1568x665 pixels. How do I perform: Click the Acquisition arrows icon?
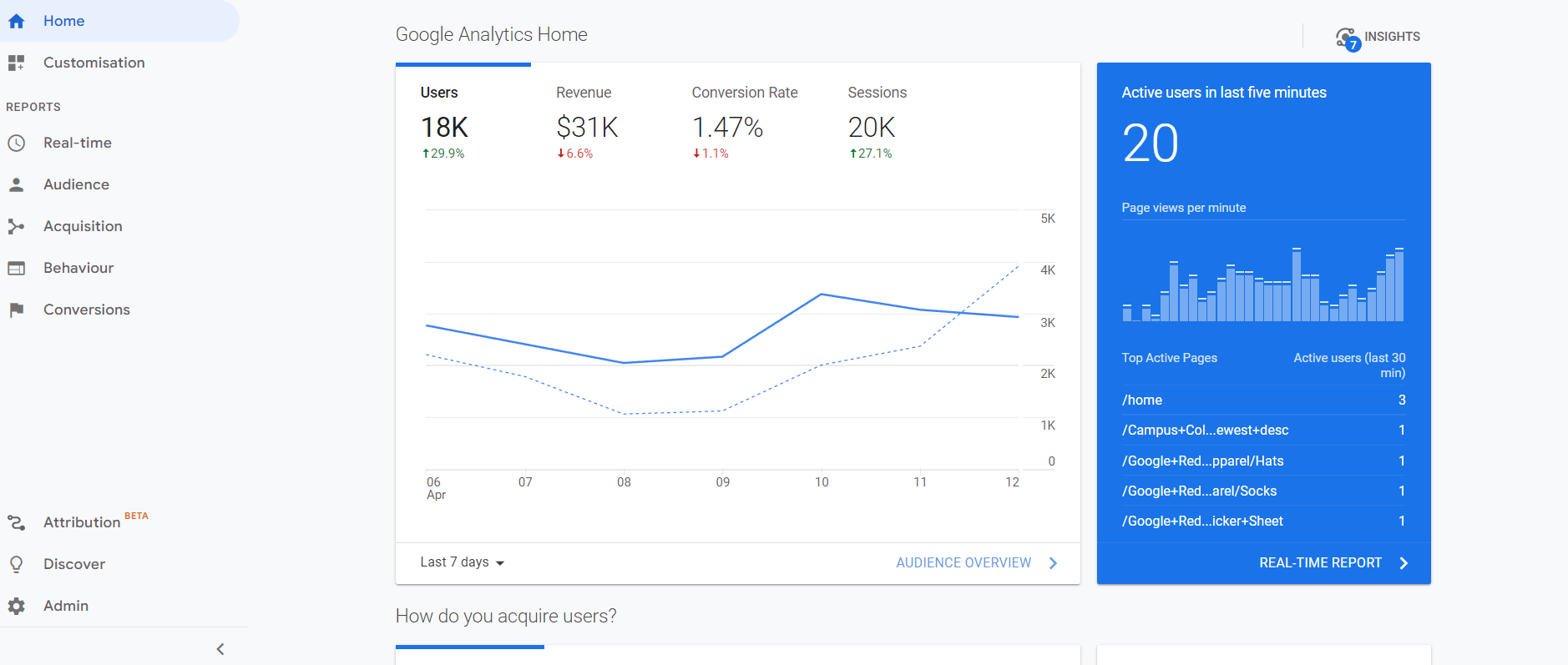click(x=17, y=226)
